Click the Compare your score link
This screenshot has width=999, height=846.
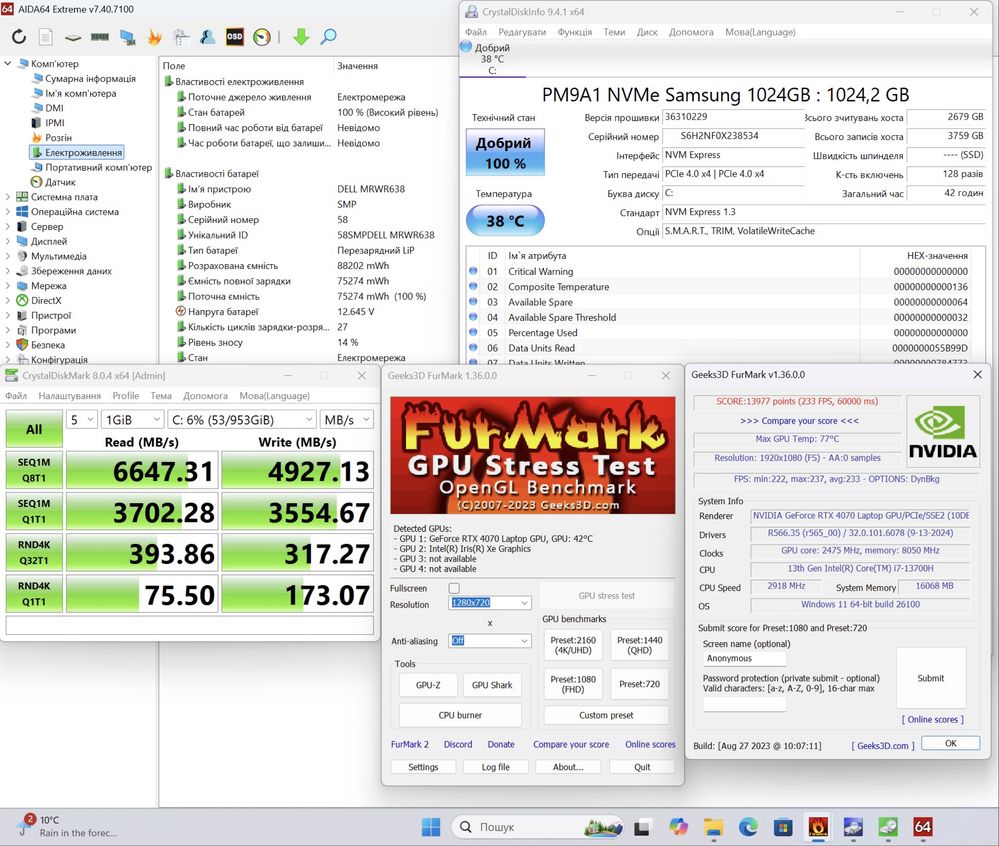click(x=570, y=744)
